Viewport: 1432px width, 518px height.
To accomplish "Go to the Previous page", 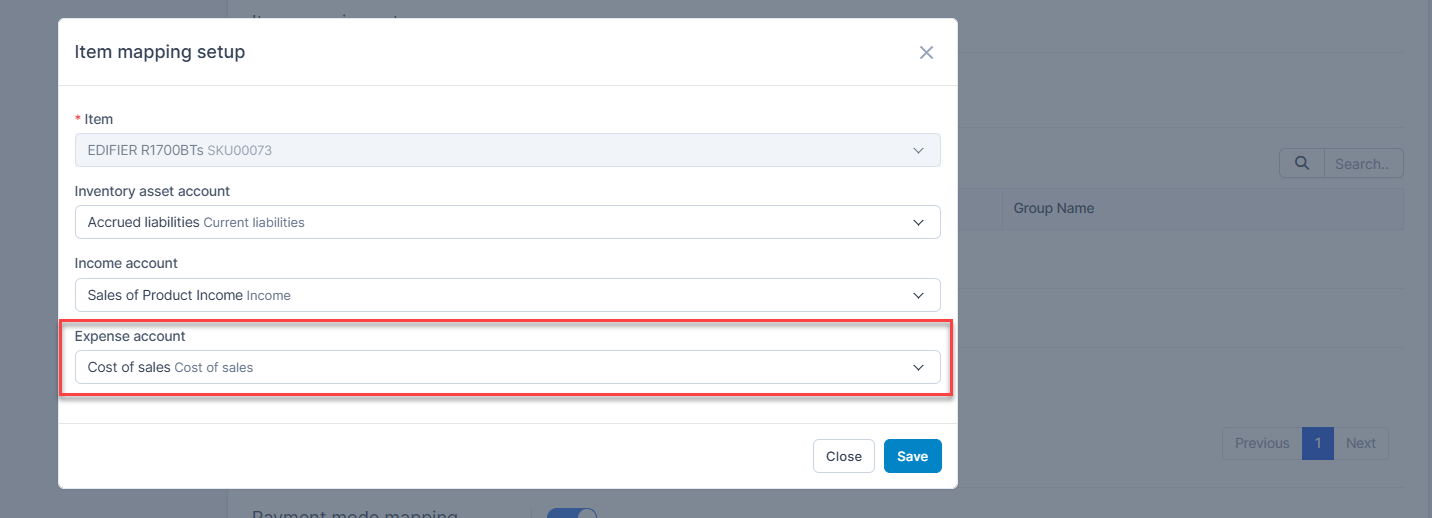I will pos(1261,443).
